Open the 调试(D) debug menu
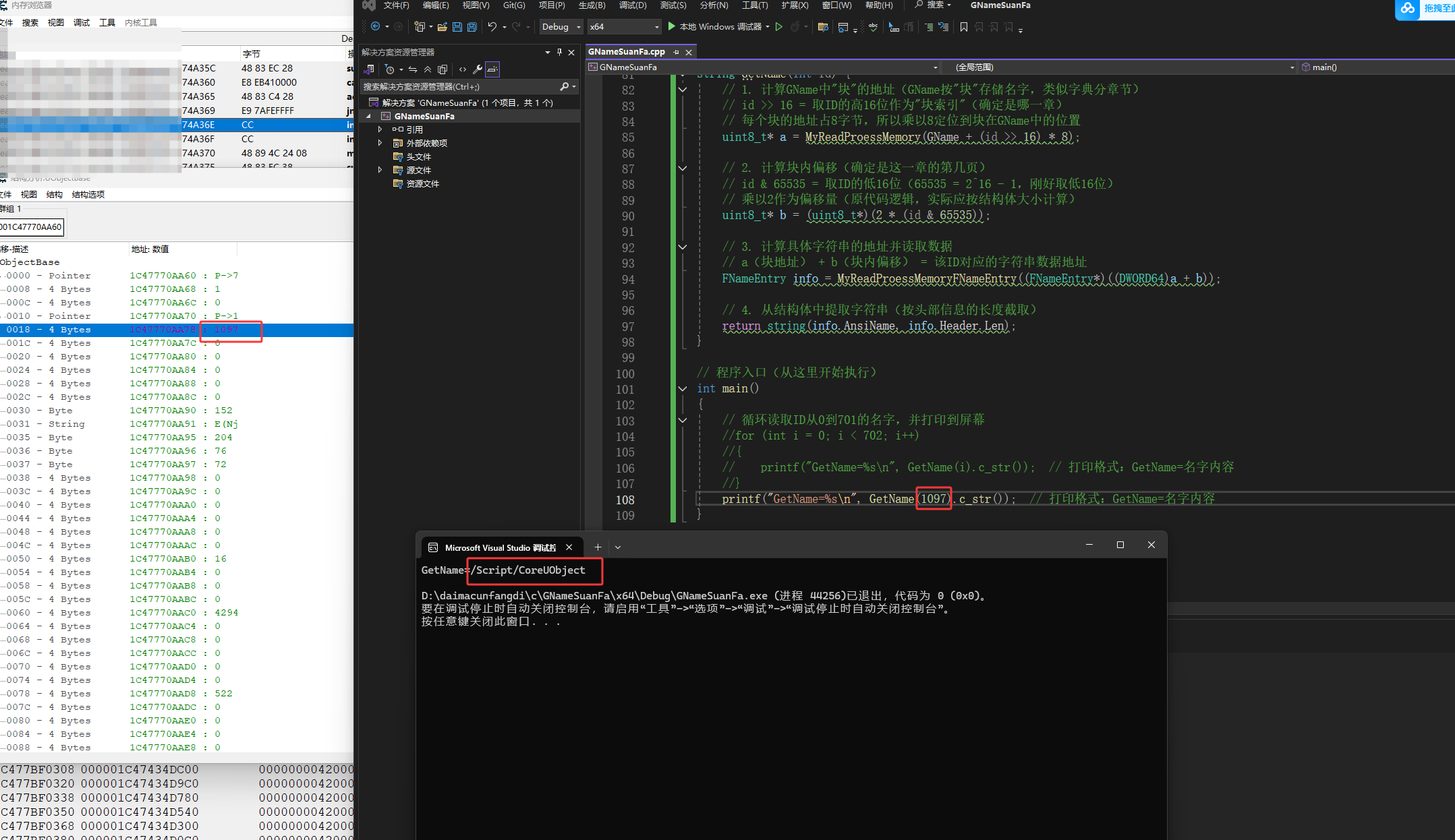This screenshot has width=1455, height=840. click(632, 5)
